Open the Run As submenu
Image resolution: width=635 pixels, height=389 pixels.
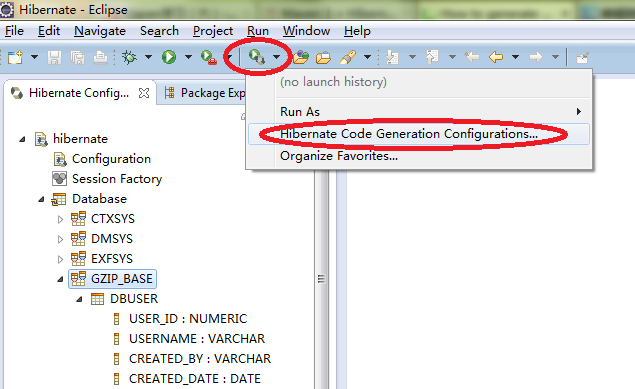coord(419,112)
